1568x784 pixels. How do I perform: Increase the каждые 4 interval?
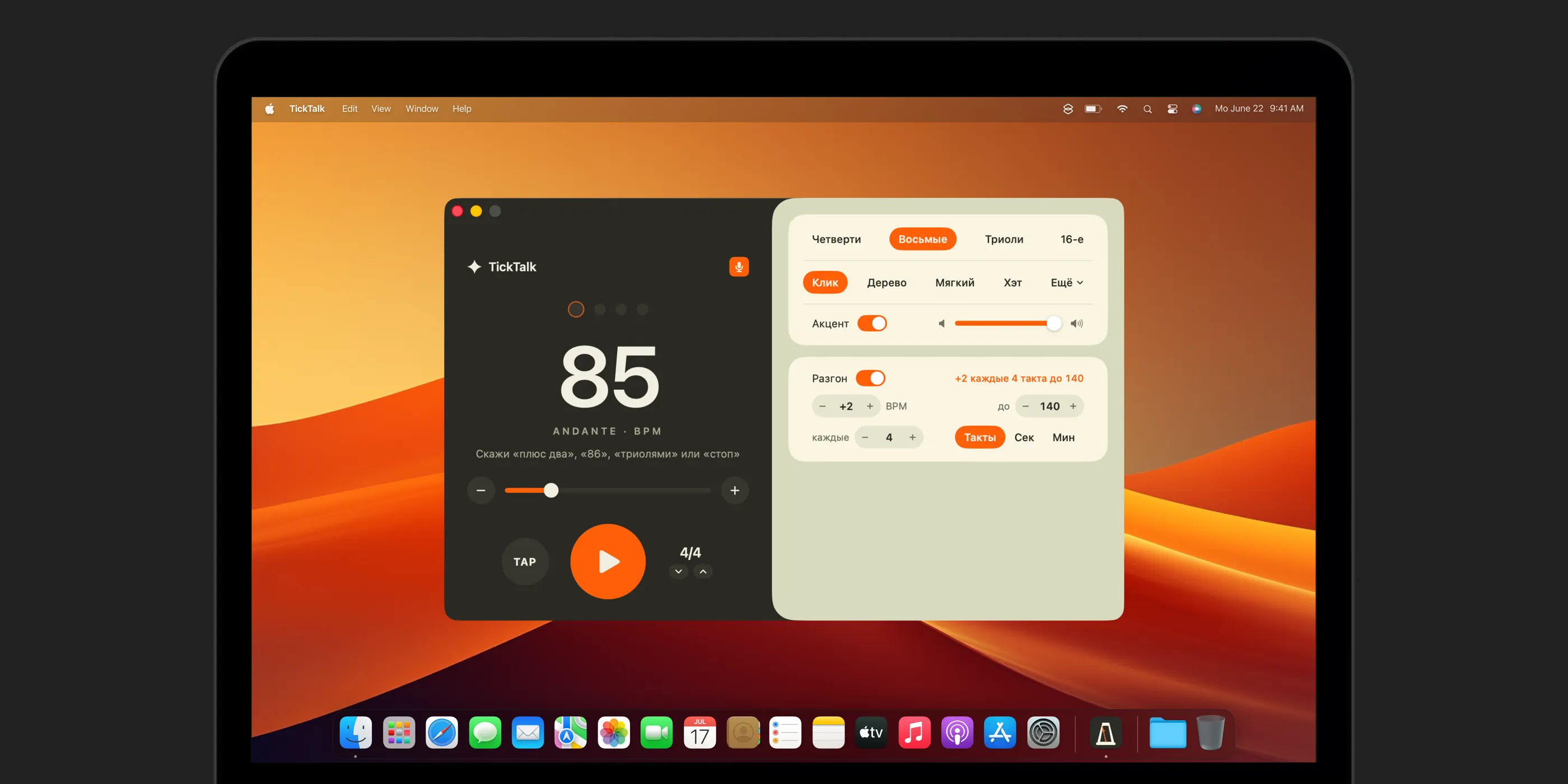(912, 437)
